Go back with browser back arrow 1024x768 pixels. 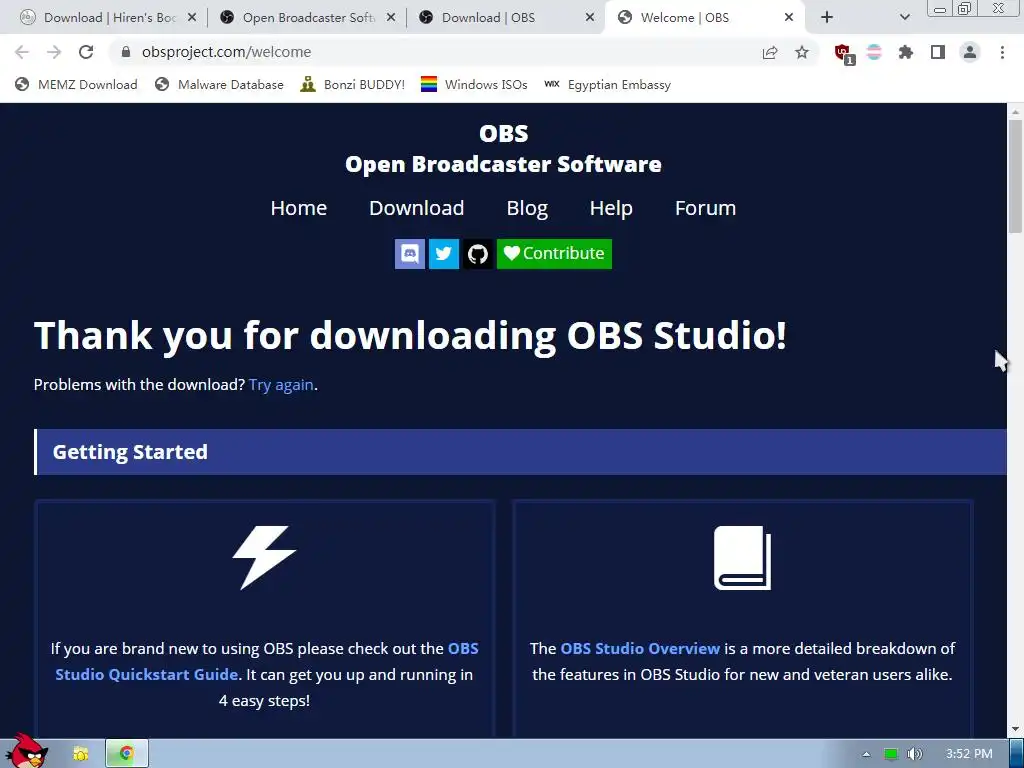[x=22, y=52]
